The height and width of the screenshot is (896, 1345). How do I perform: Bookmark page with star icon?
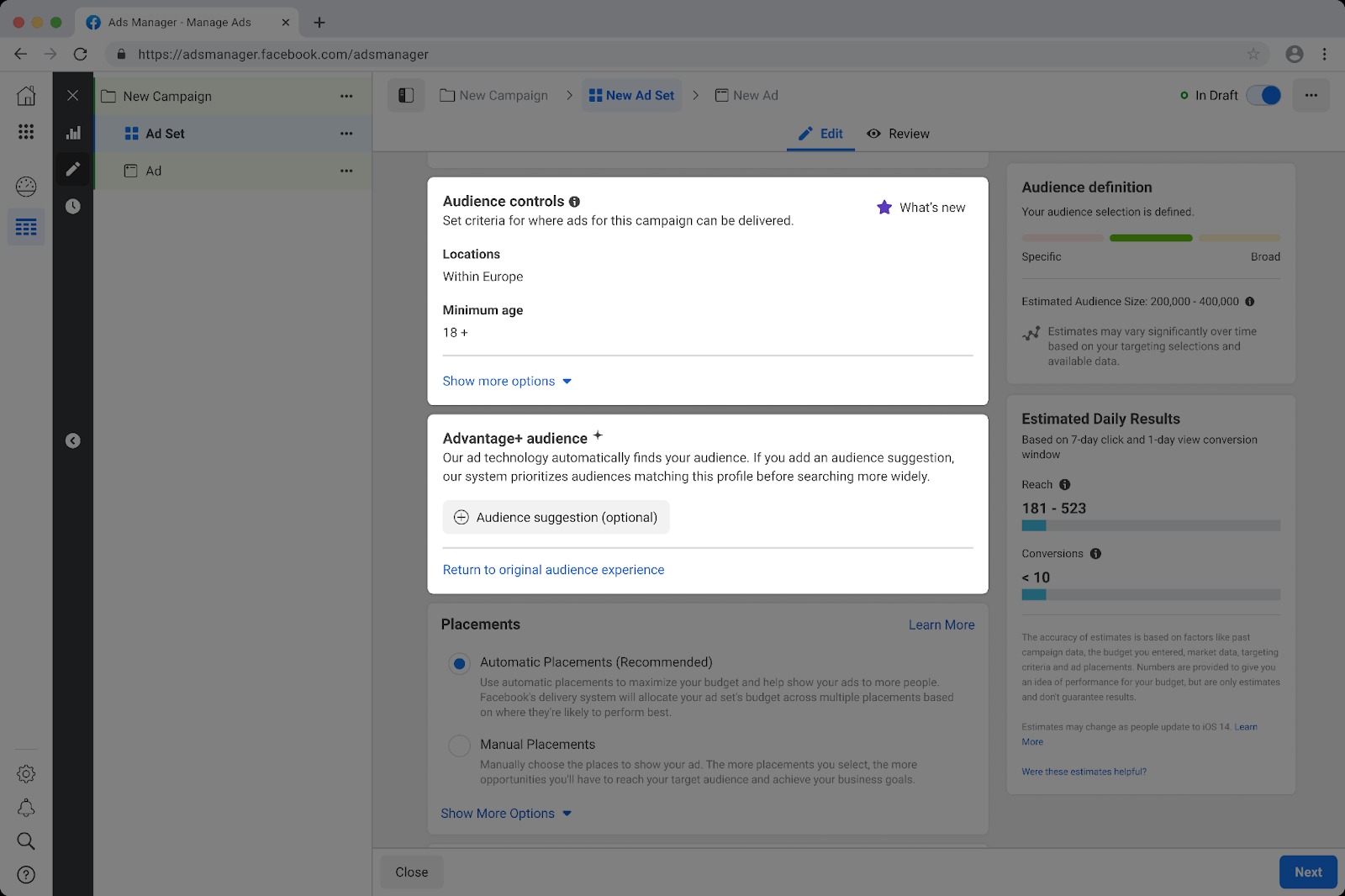(1253, 54)
